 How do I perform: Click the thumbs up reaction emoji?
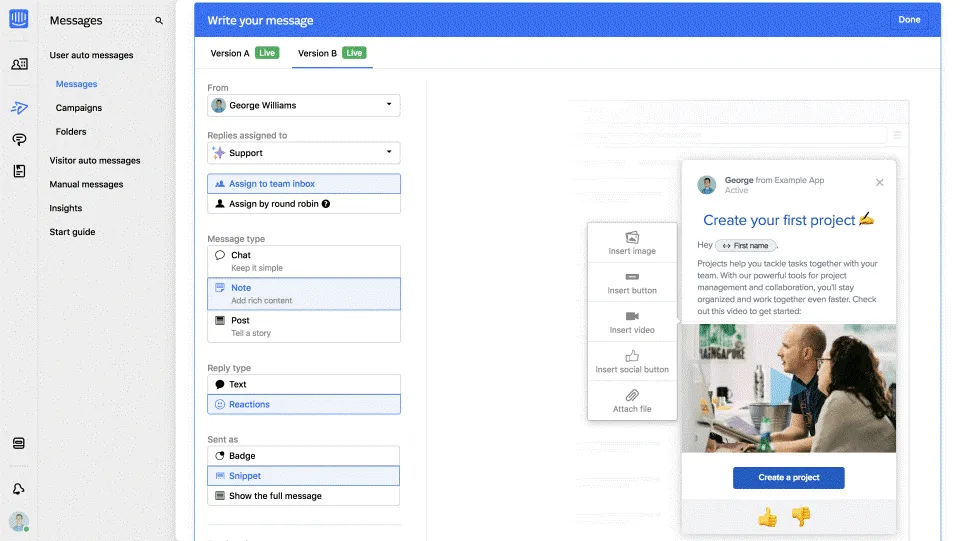click(x=768, y=518)
